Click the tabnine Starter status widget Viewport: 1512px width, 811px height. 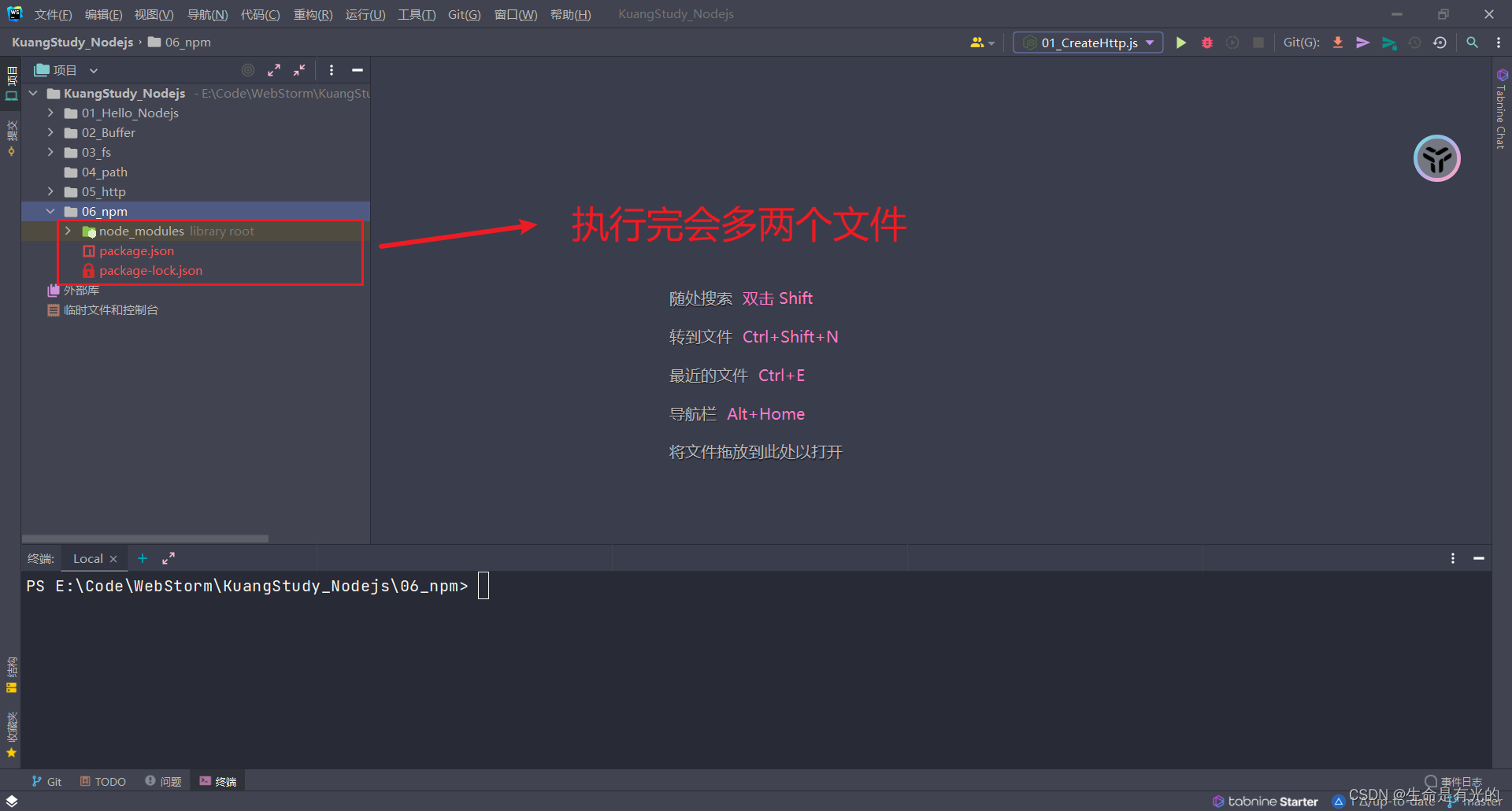(x=1265, y=802)
